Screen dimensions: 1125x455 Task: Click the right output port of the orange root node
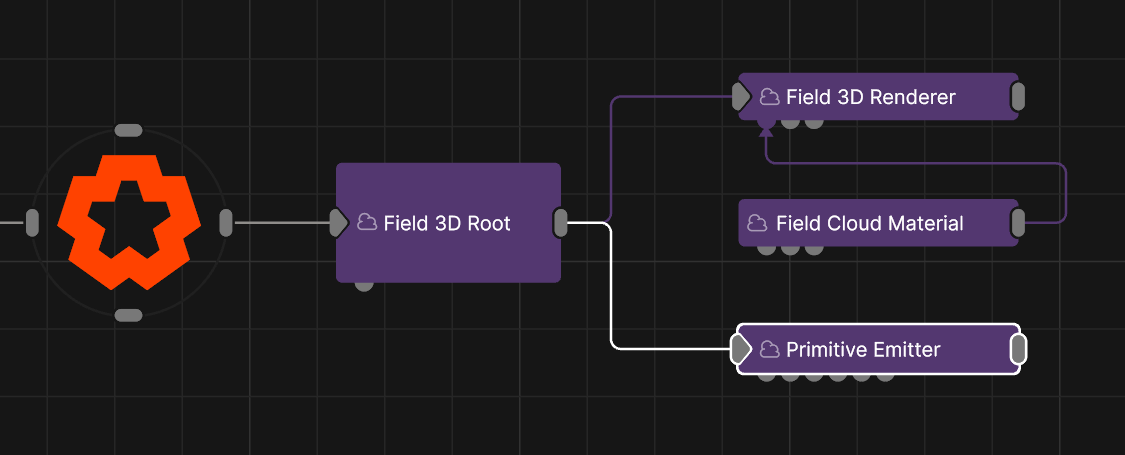tap(225, 222)
